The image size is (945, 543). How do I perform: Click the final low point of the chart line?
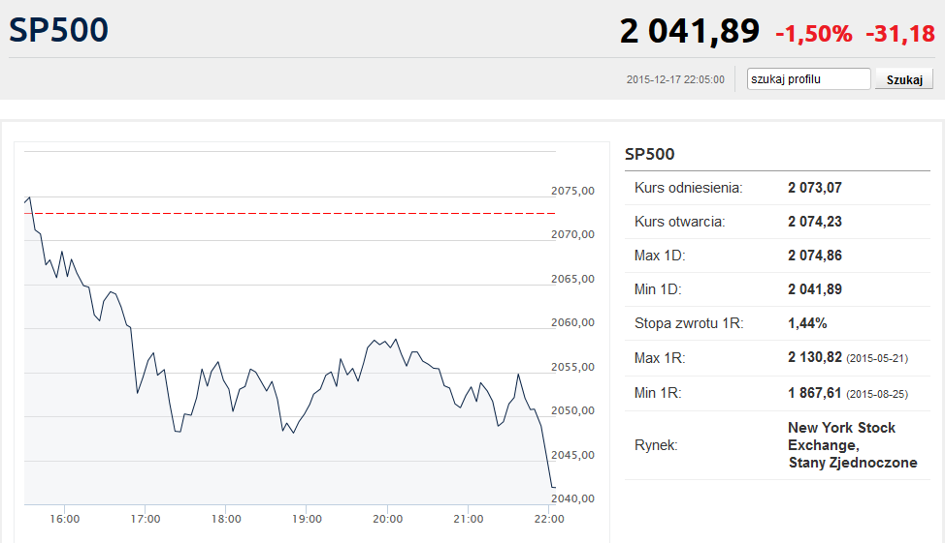[x=553, y=487]
